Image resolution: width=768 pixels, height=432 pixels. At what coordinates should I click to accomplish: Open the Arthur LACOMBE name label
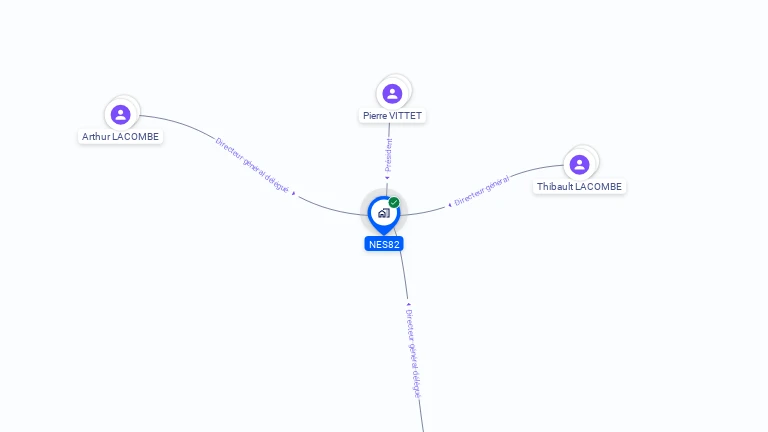click(x=120, y=137)
